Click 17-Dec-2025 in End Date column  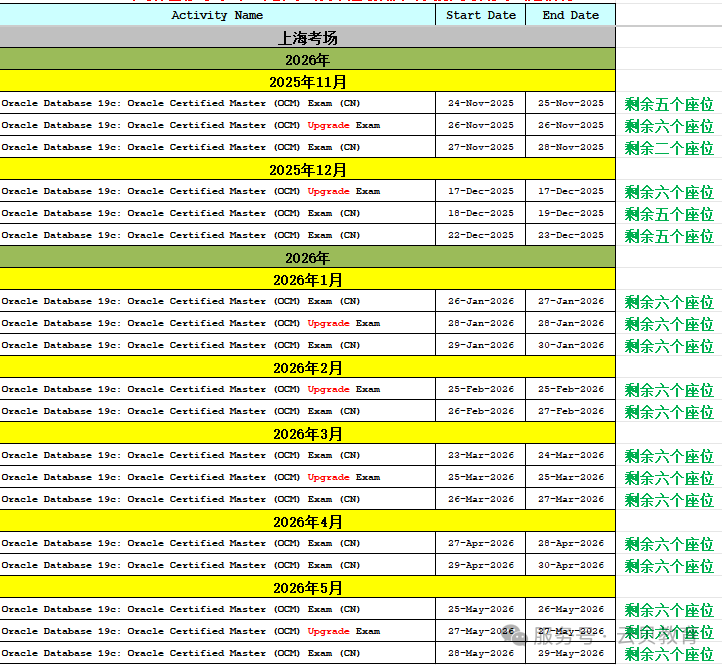pyautogui.click(x=571, y=191)
